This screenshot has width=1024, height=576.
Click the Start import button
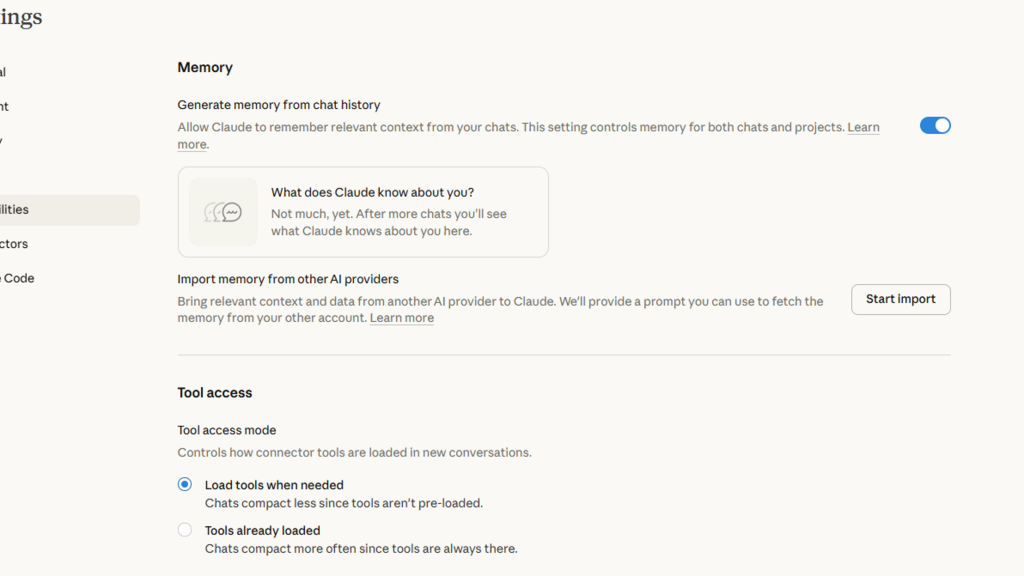tap(900, 299)
